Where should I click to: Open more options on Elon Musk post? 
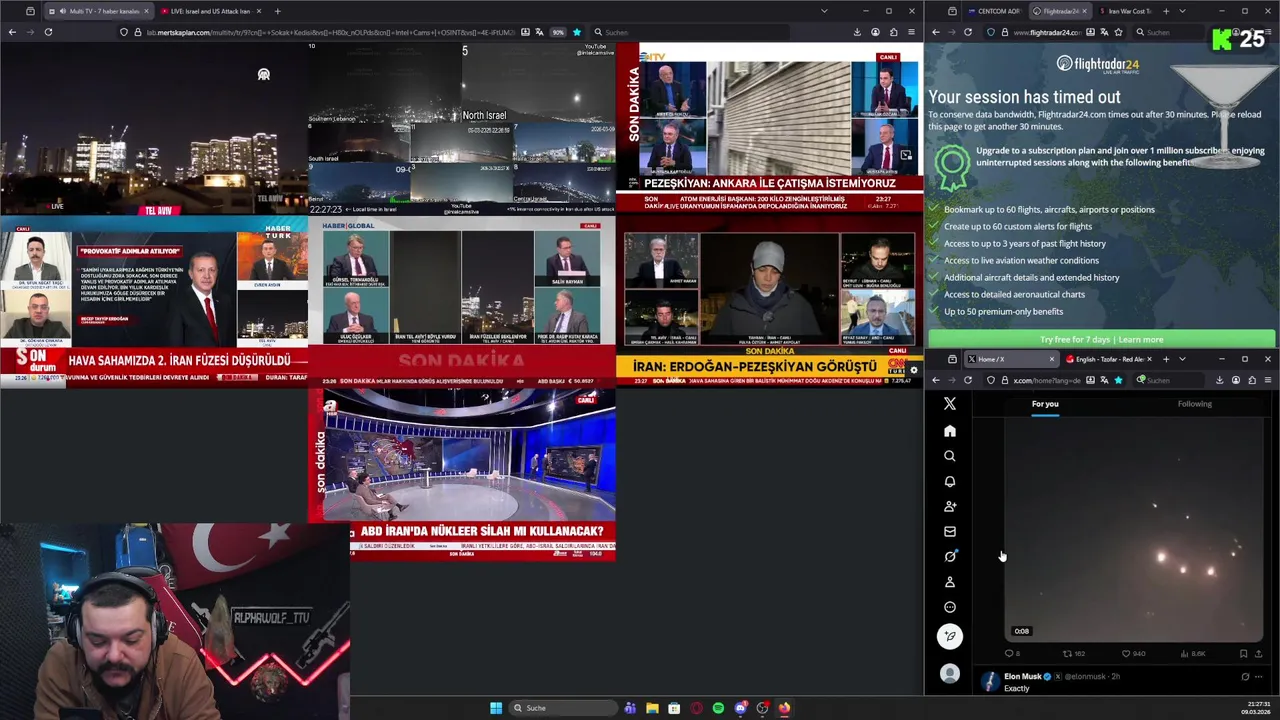tap(1259, 677)
